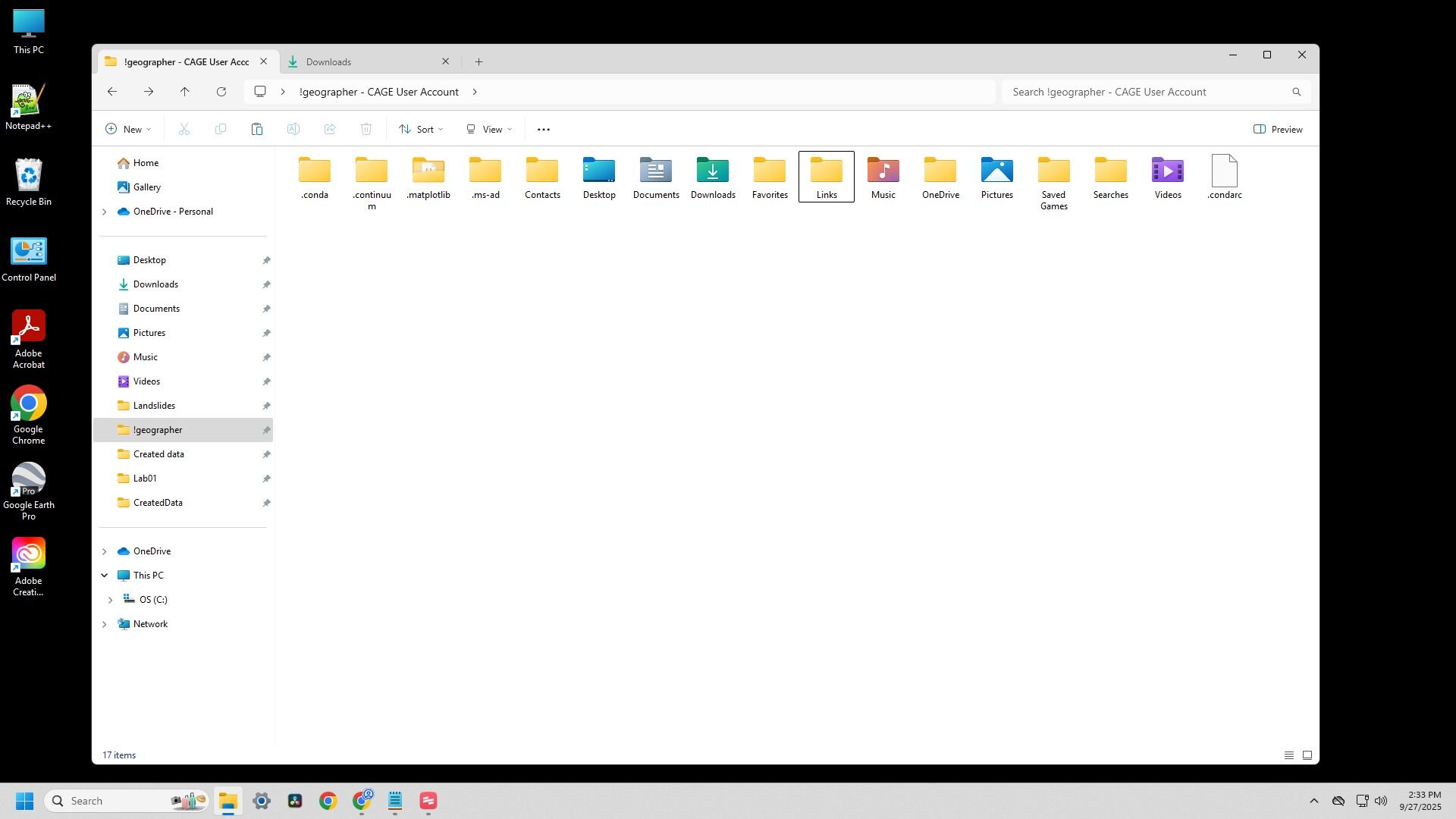The image size is (1456, 819).
Task: Click the Paste icon in toolbar
Action: coord(257,130)
